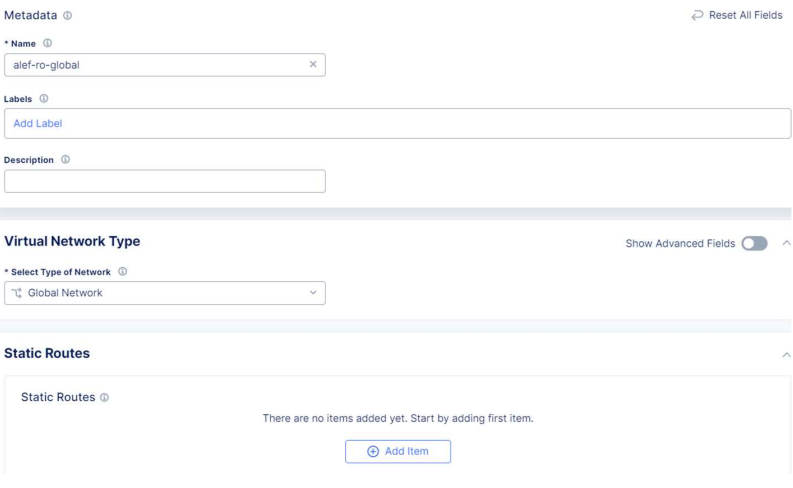Click into the Description input field
This screenshot has width=793, height=488.
coord(165,181)
